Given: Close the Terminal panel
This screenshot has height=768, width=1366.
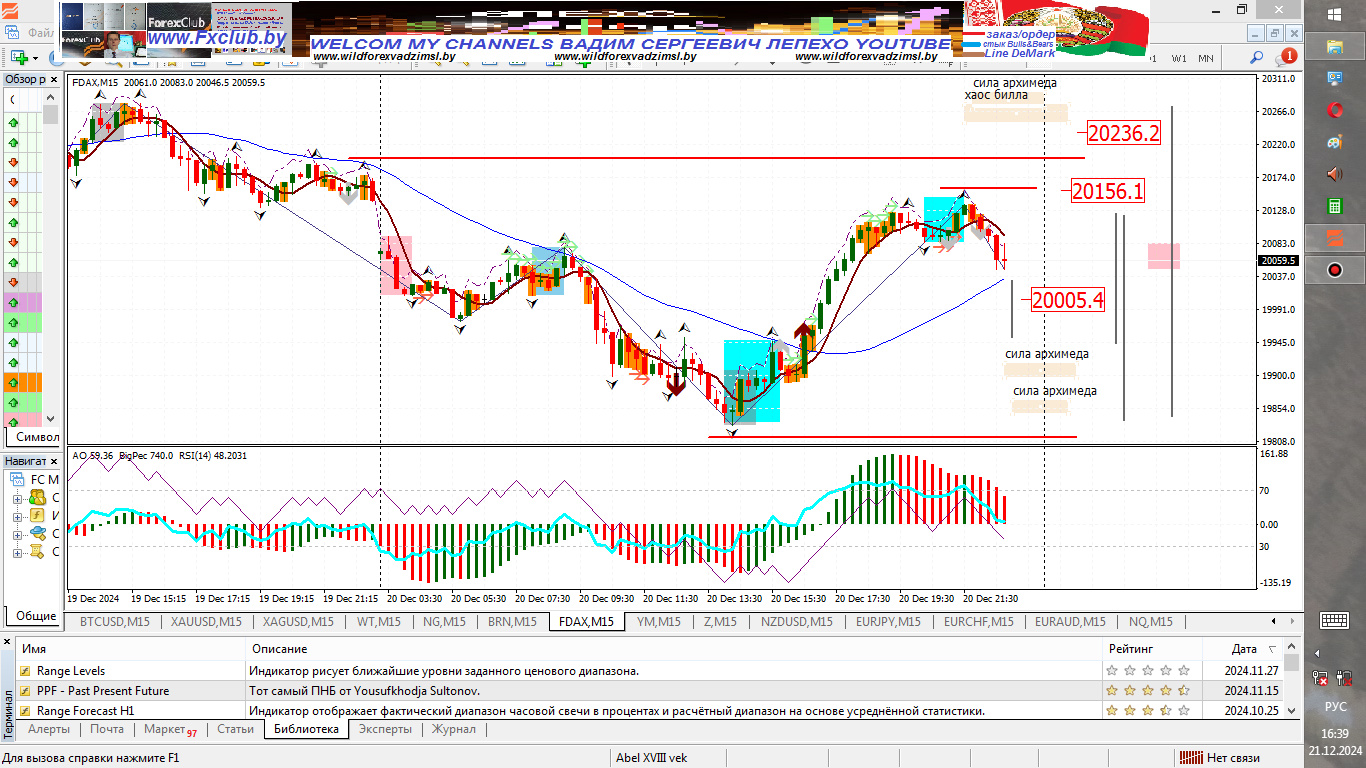Looking at the screenshot, I should pos(8,641).
